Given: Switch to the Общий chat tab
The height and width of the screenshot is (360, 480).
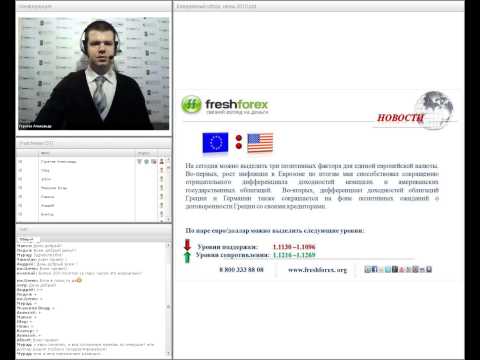Looking at the screenshot, I should click(28, 239).
